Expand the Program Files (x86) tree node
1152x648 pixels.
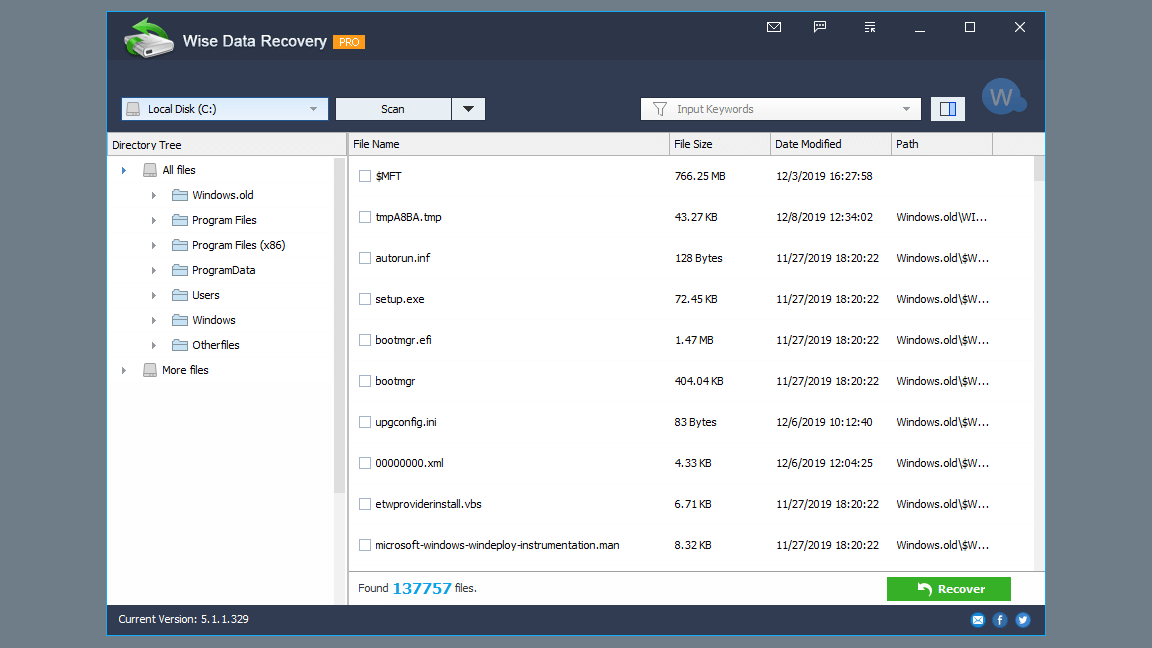tap(154, 245)
